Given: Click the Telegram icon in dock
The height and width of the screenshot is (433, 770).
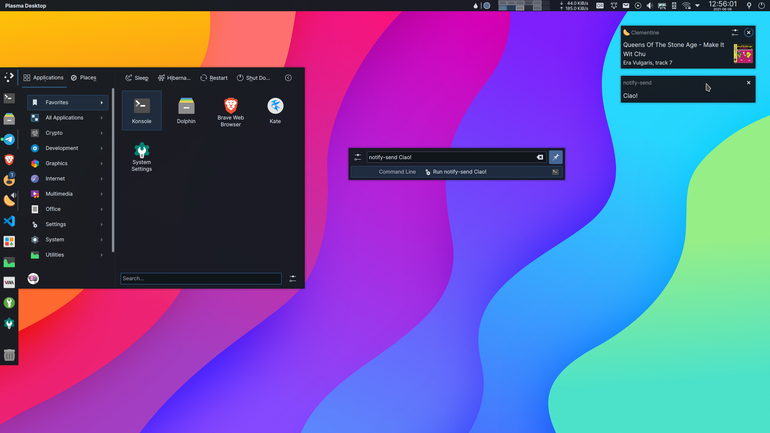Looking at the screenshot, I should coord(9,139).
